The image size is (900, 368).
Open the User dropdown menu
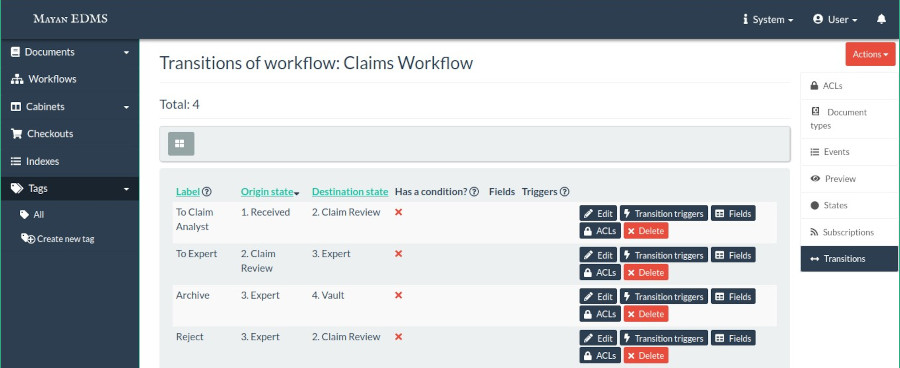(835, 20)
